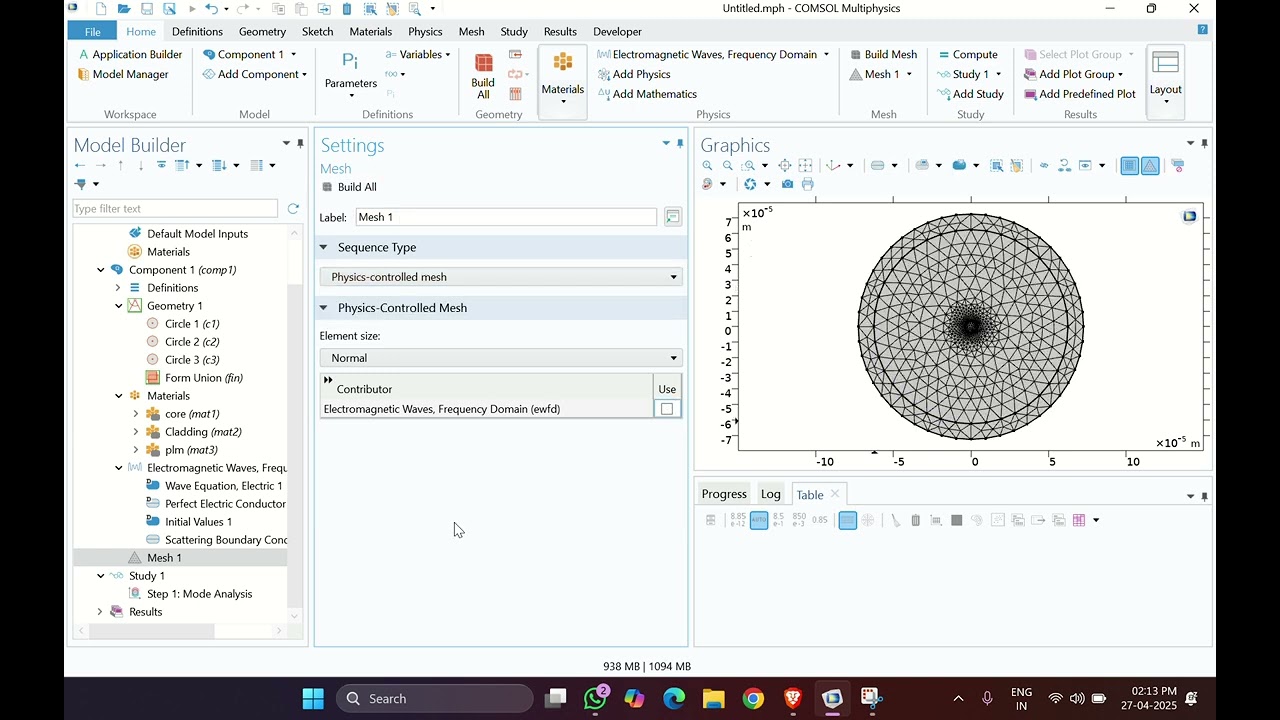This screenshot has width=1280, height=720.
Task: Collapse the Physics-Controlled Mesh section
Action: pos(323,308)
